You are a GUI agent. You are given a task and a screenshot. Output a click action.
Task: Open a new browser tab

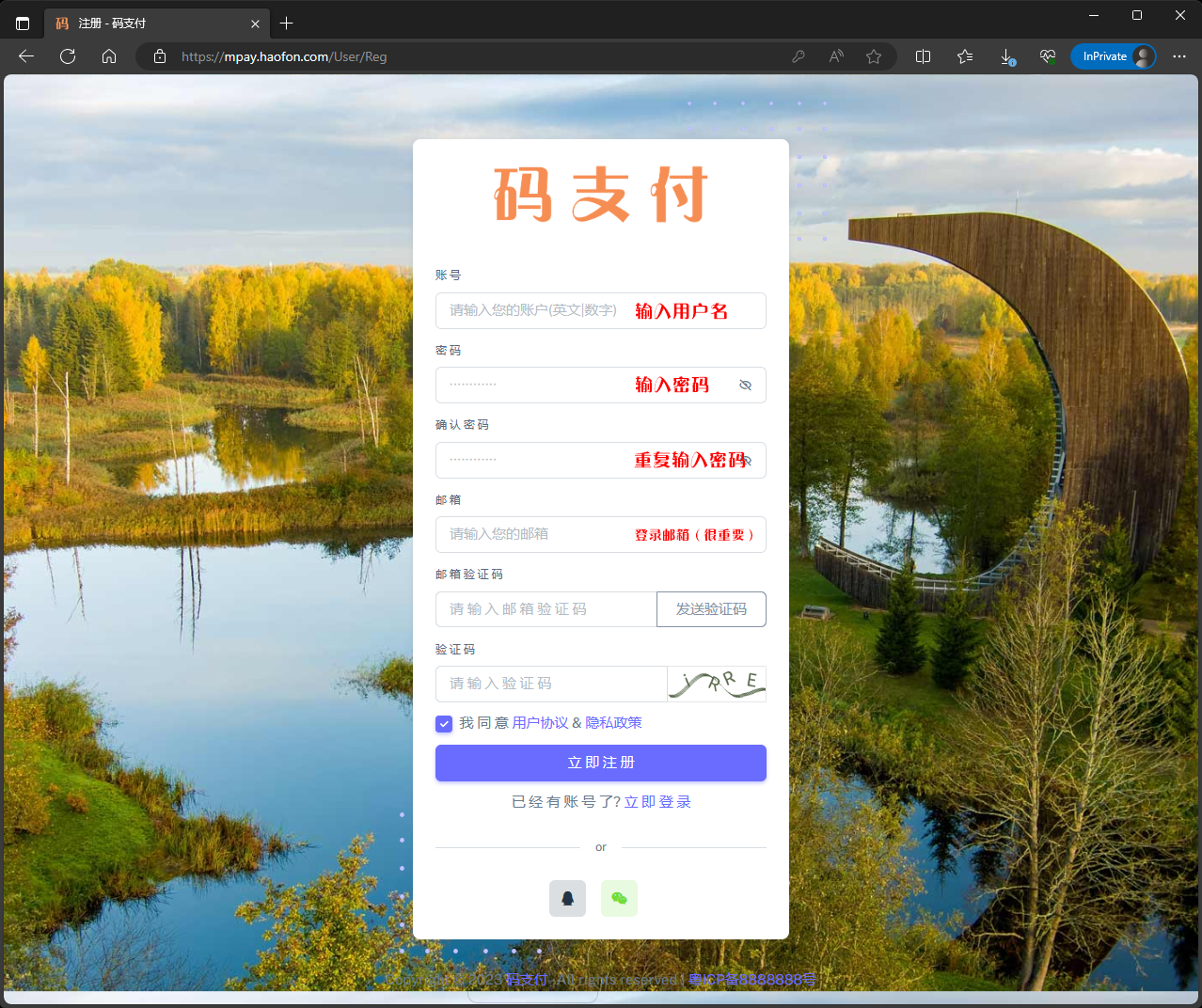[x=287, y=24]
